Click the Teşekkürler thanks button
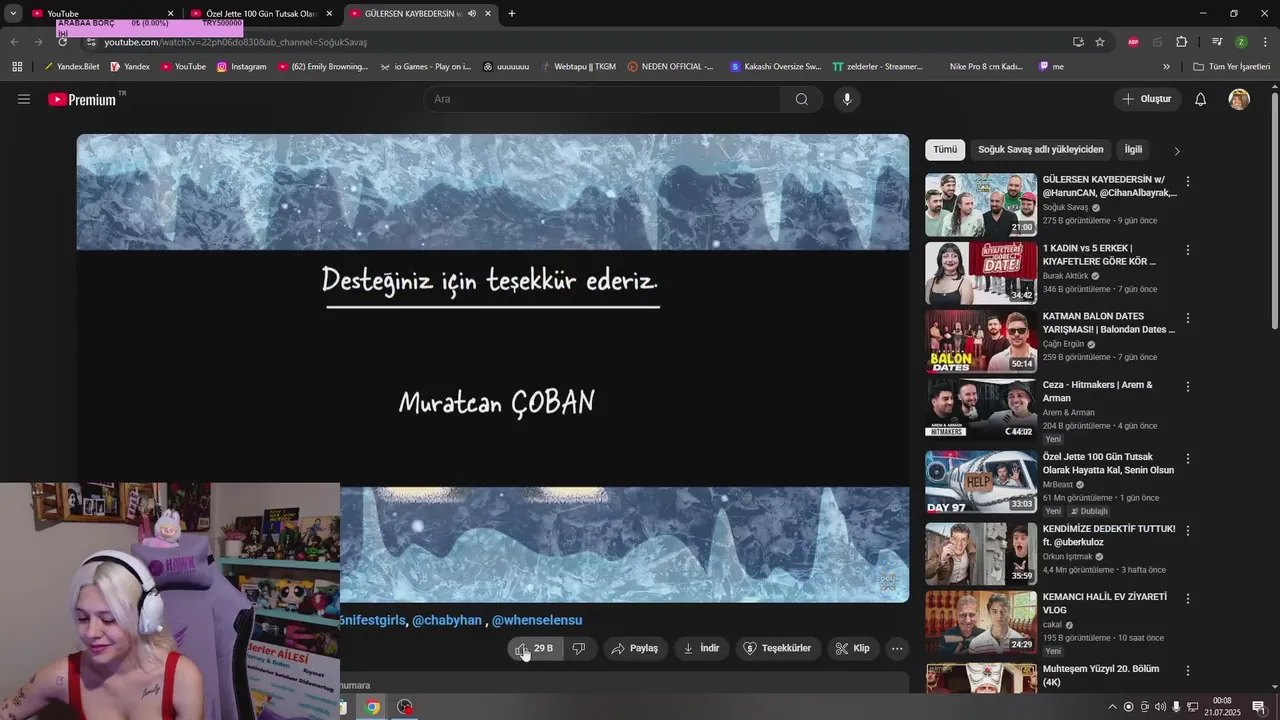 coord(777,648)
